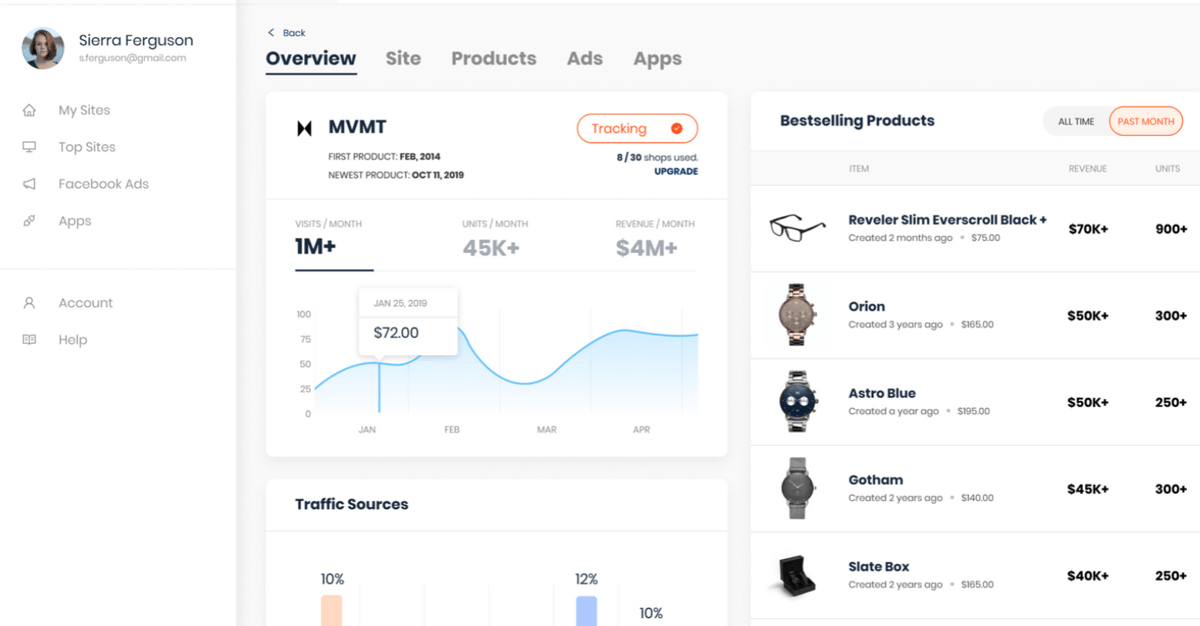Open My Sites in the sidebar
Image resolution: width=1200 pixels, height=626 pixels.
pyautogui.click(x=84, y=110)
